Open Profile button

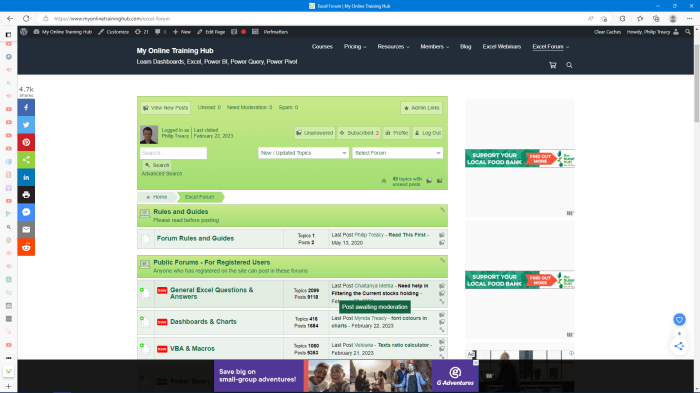[396, 133]
